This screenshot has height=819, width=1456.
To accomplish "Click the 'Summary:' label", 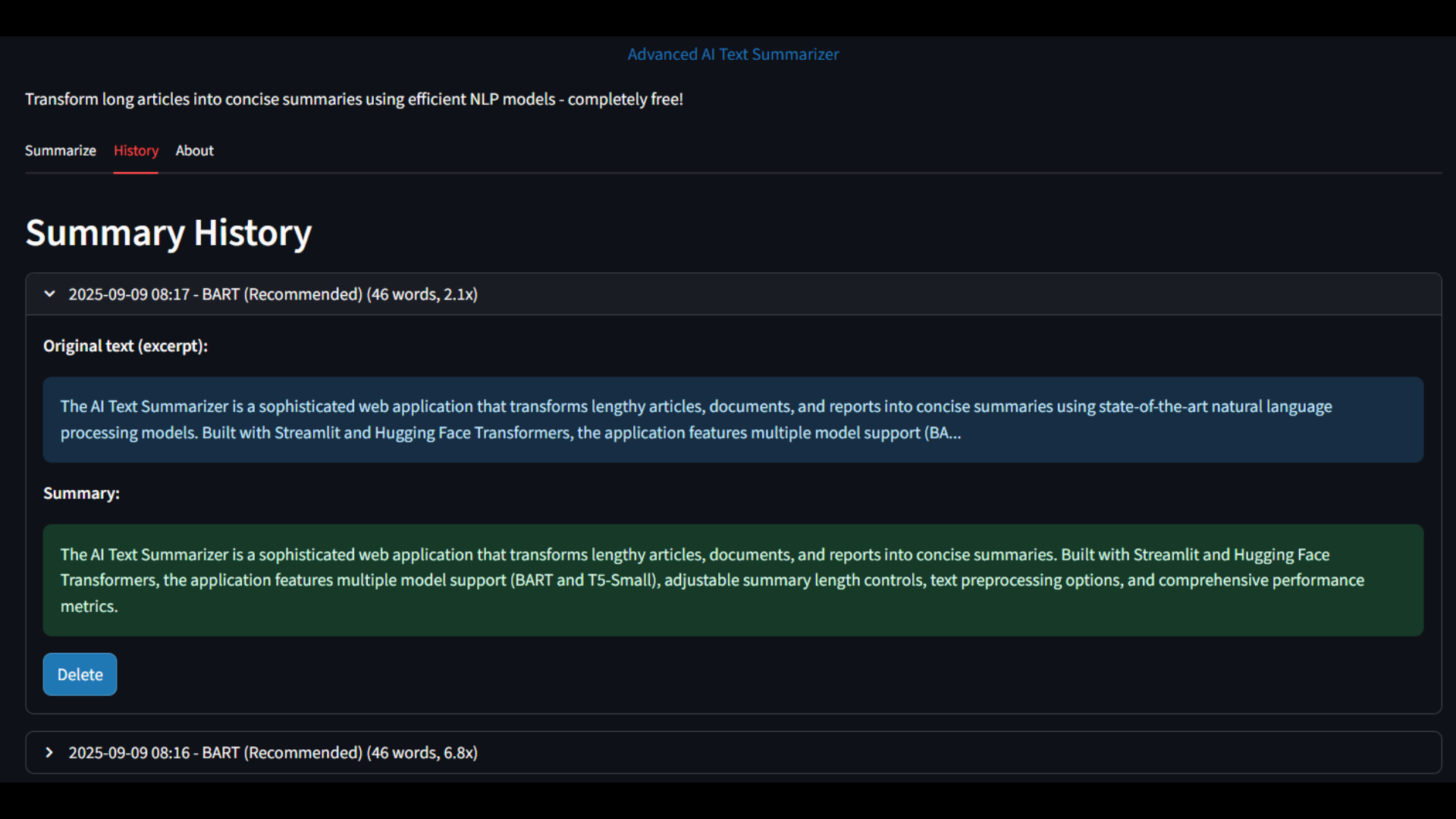I will tap(81, 494).
